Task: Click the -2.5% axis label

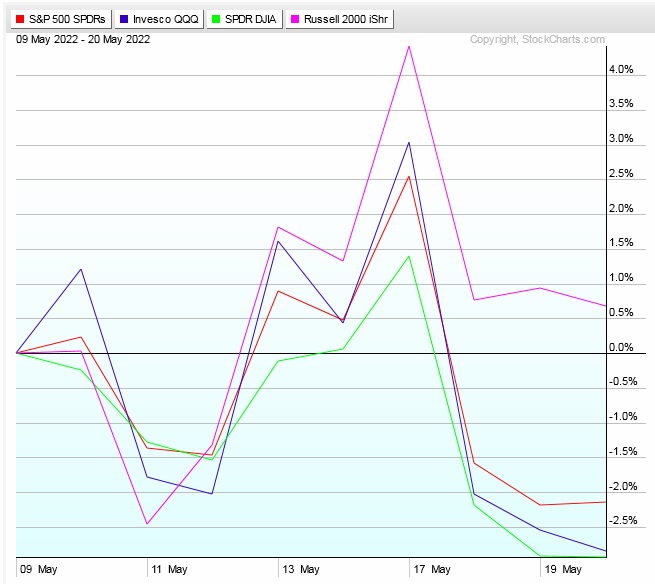Action: click(623, 521)
